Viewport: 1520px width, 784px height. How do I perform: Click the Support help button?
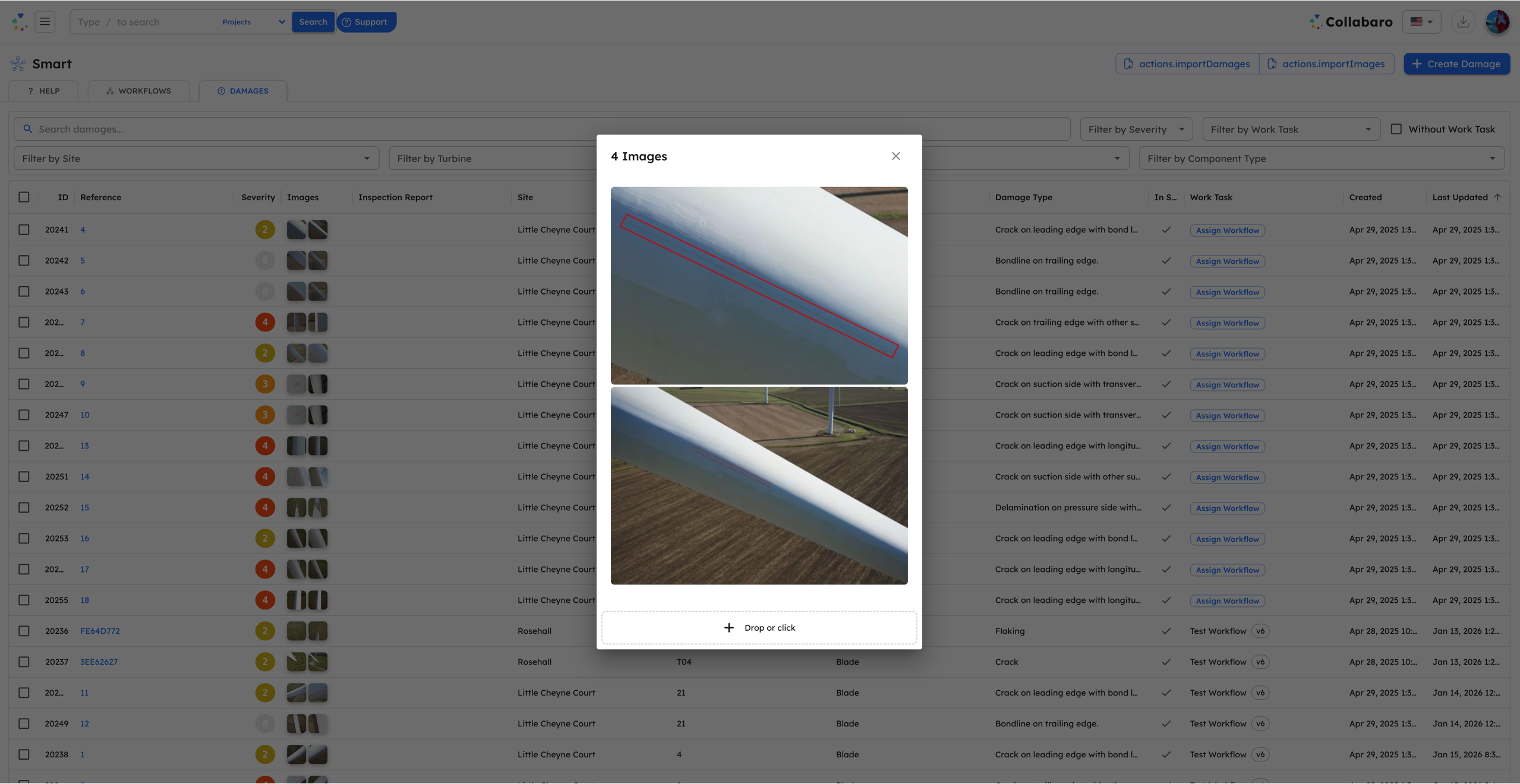[x=366, y=22]
